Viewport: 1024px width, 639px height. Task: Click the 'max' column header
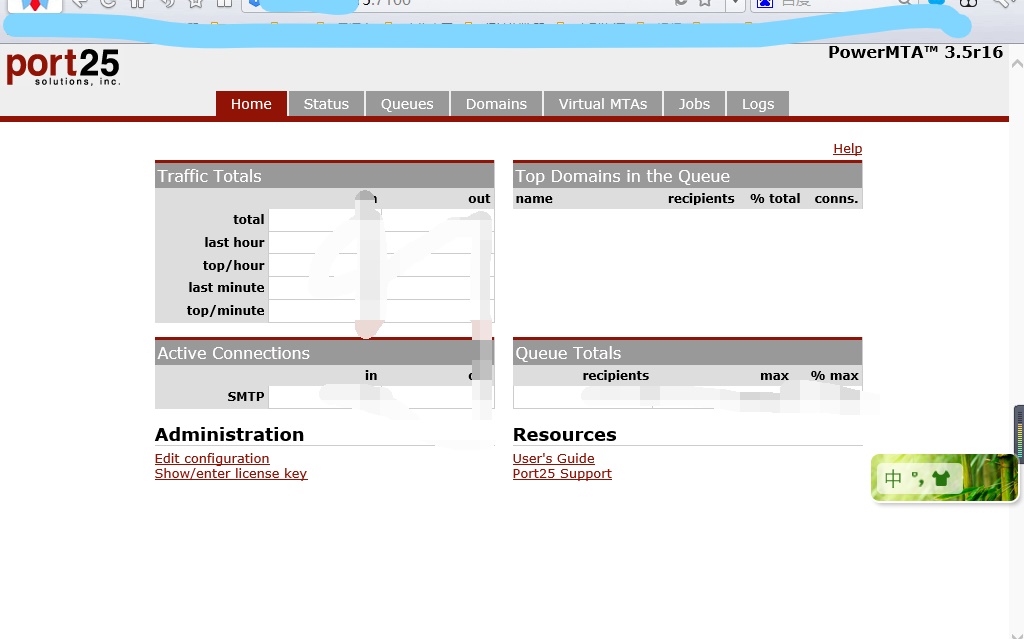click(774, 376)
